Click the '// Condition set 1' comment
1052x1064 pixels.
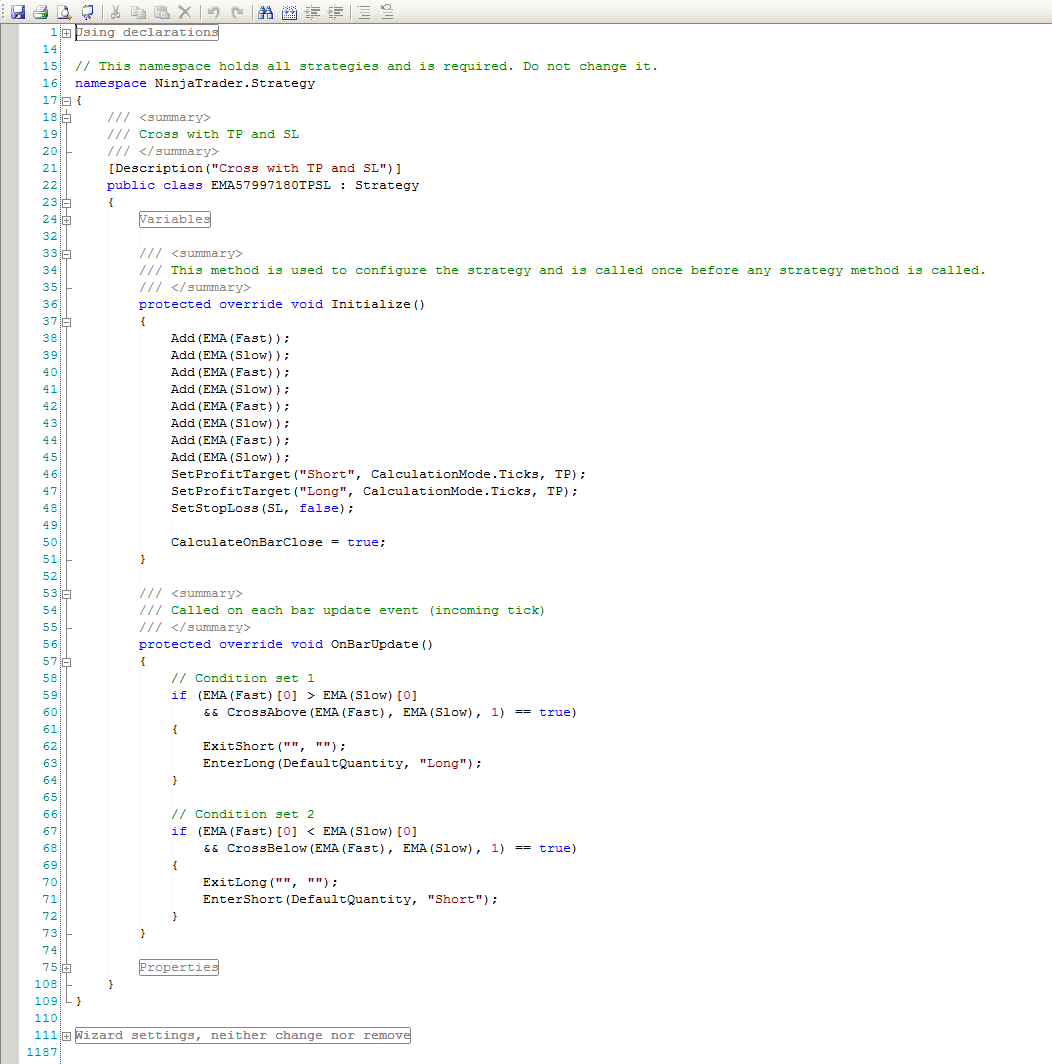click(242, 679)
